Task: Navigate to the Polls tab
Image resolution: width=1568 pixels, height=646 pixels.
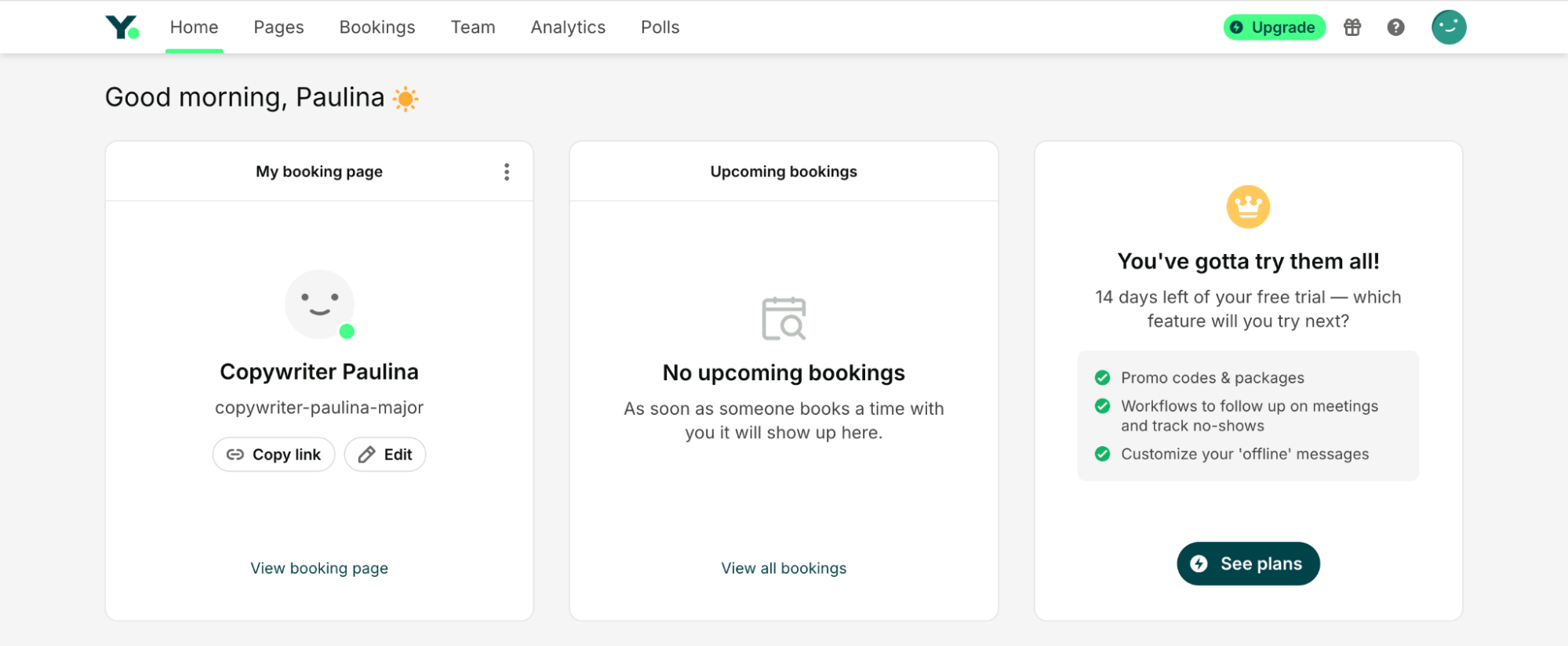Action: point(660,27)
